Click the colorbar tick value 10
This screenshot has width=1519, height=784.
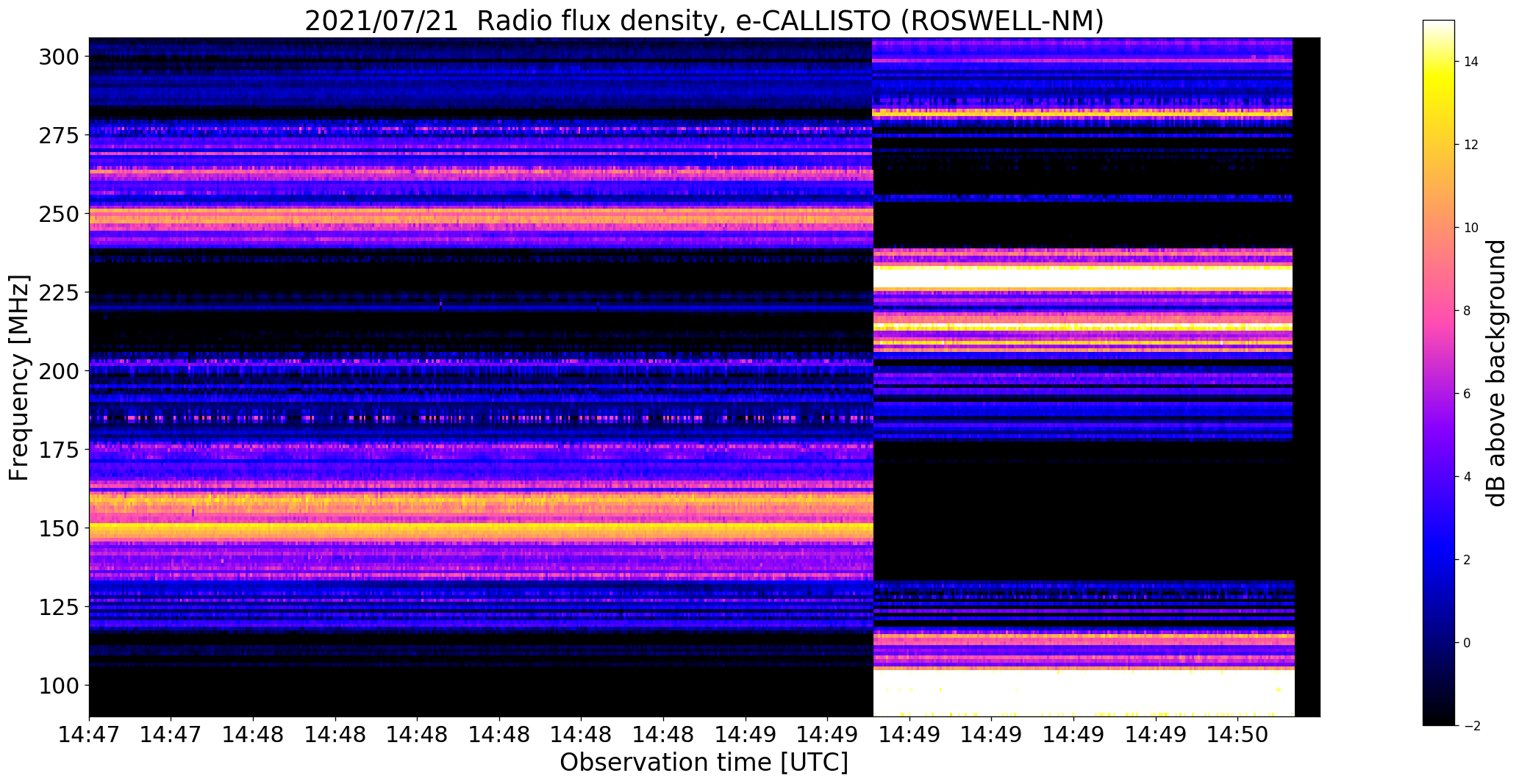[x=1471, y=228]
